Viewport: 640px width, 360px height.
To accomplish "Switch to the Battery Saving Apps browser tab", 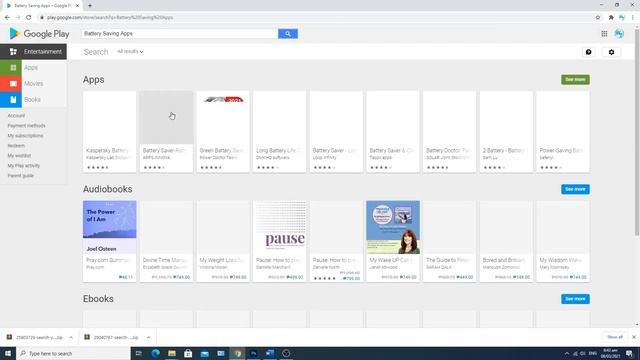I will [x=42, y=6].
